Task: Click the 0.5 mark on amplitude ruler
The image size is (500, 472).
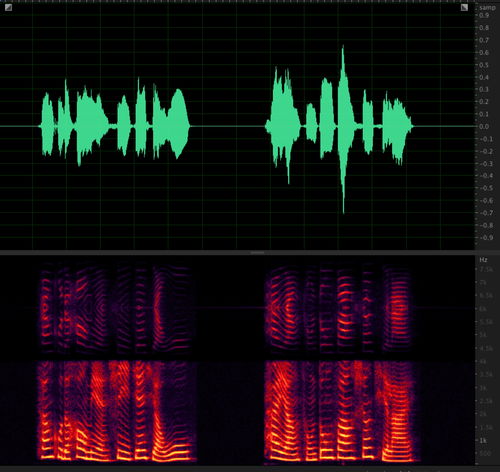Action: click(x=484, y=65)
